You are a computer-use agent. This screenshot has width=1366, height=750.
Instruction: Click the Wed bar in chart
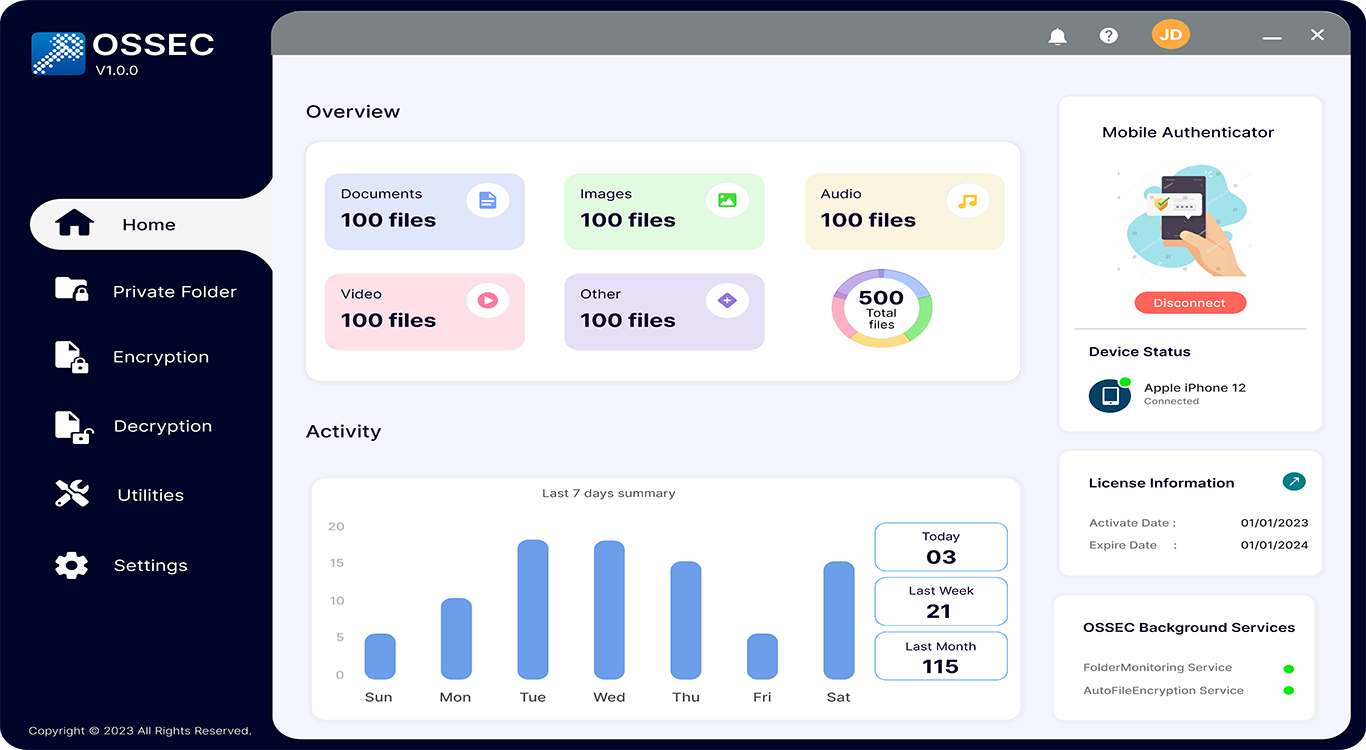(609, 610)
